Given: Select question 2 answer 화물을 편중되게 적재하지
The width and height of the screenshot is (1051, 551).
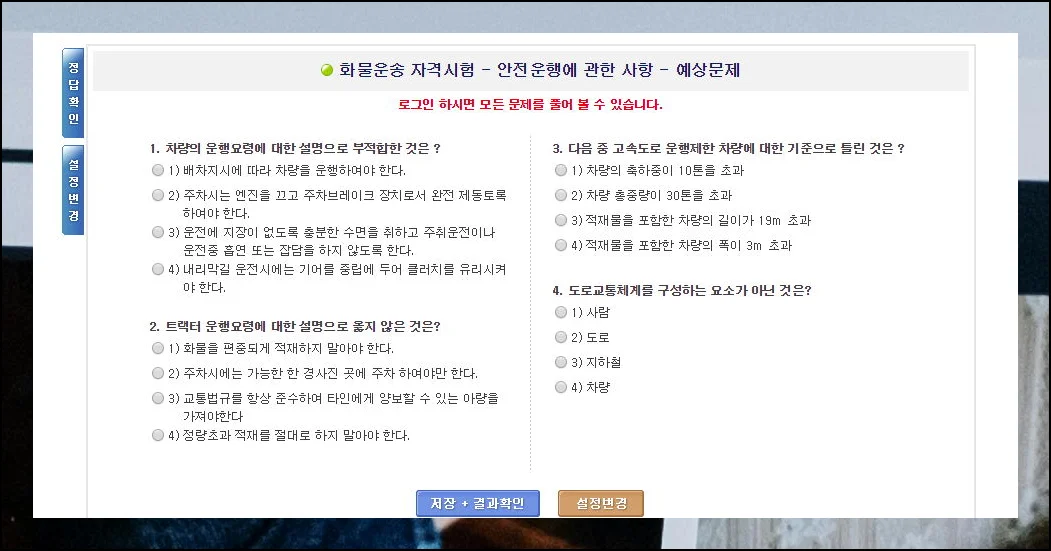Looking at the screenshot, I should 158,348.
